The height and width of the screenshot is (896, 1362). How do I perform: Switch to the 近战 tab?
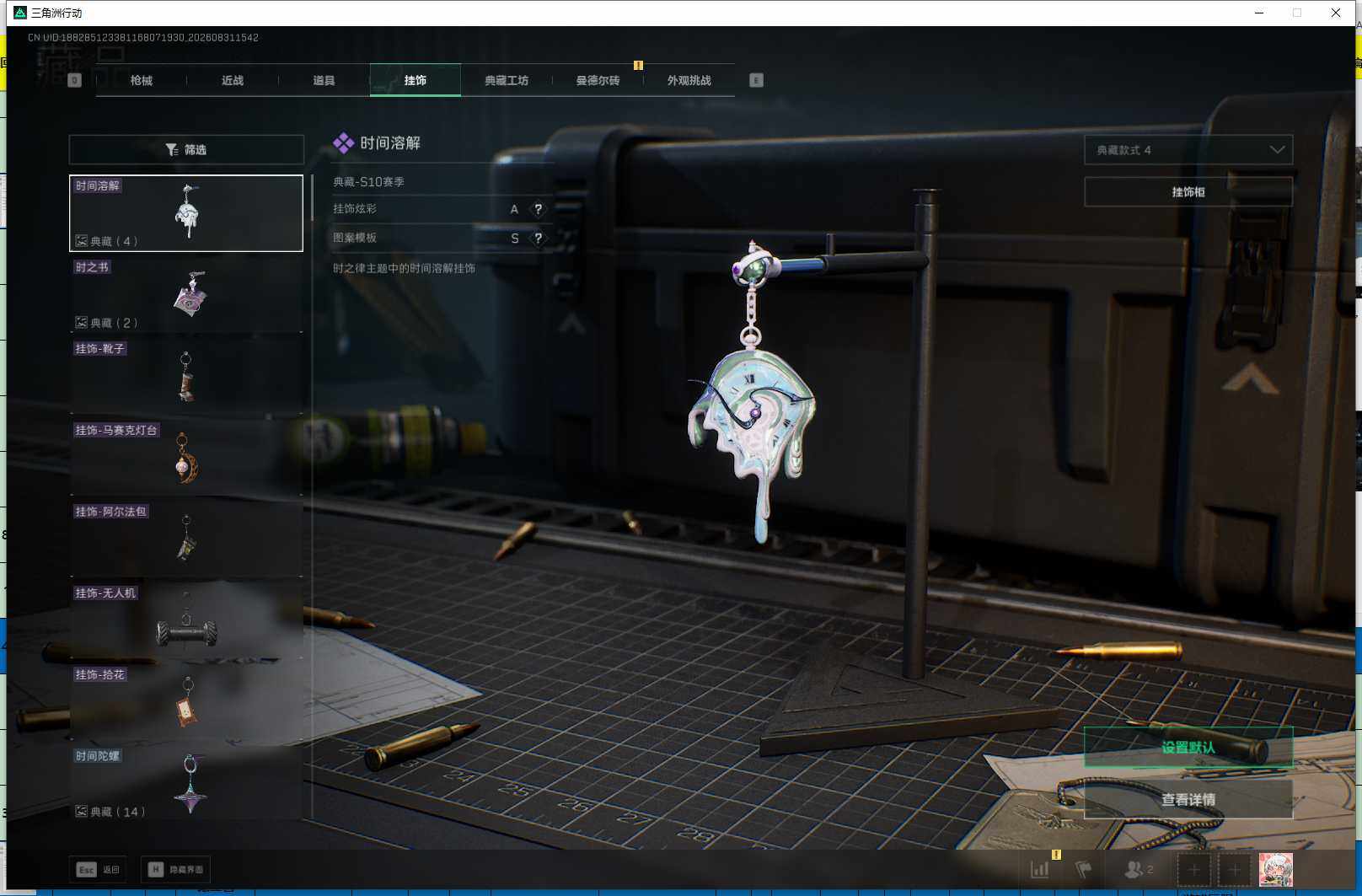233,80
